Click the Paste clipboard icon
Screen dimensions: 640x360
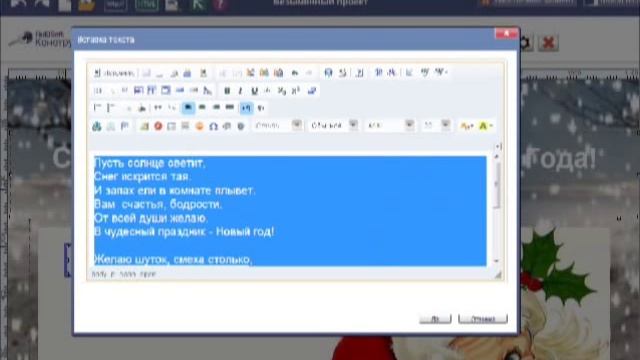click(250, 73)
